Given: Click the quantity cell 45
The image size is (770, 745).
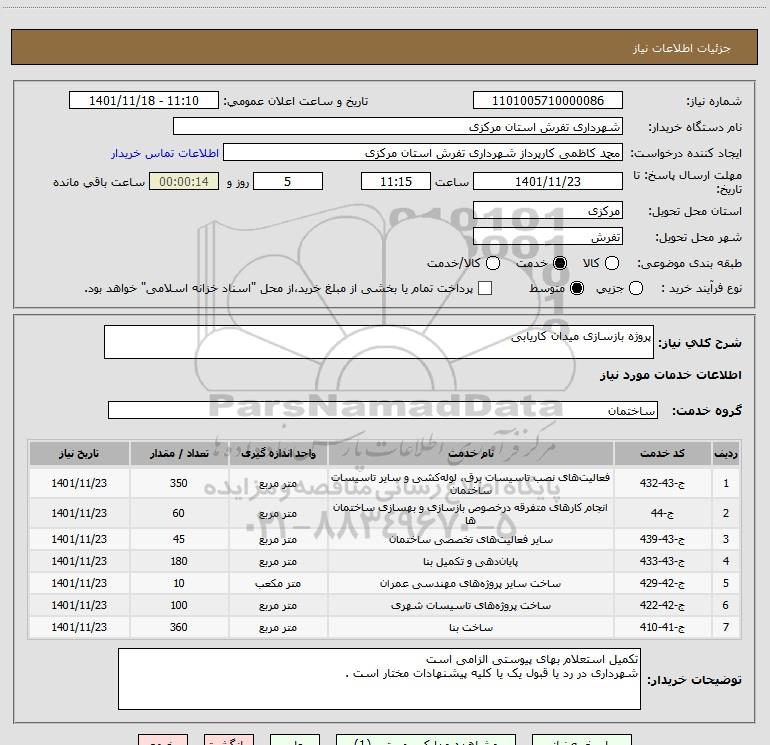Looking at the screenshot, I should (x=179, y=539).
